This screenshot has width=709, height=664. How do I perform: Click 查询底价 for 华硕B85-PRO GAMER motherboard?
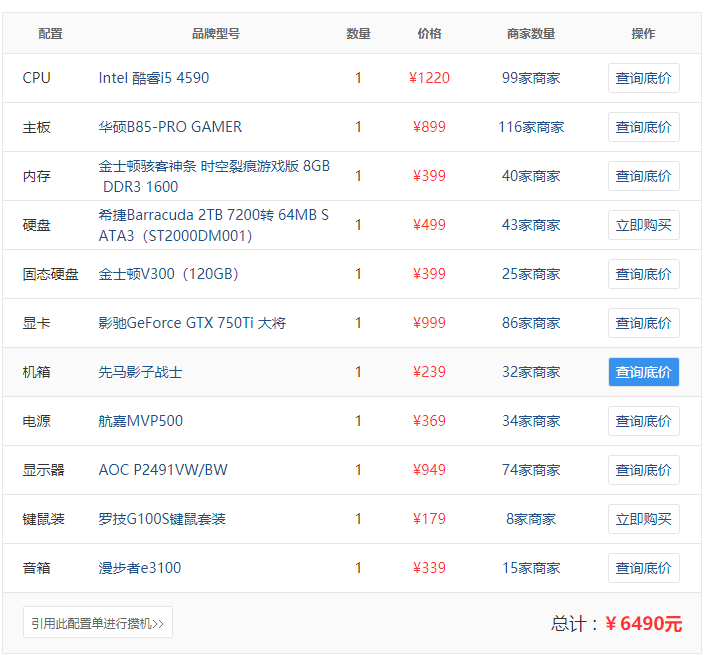(643, 127)
